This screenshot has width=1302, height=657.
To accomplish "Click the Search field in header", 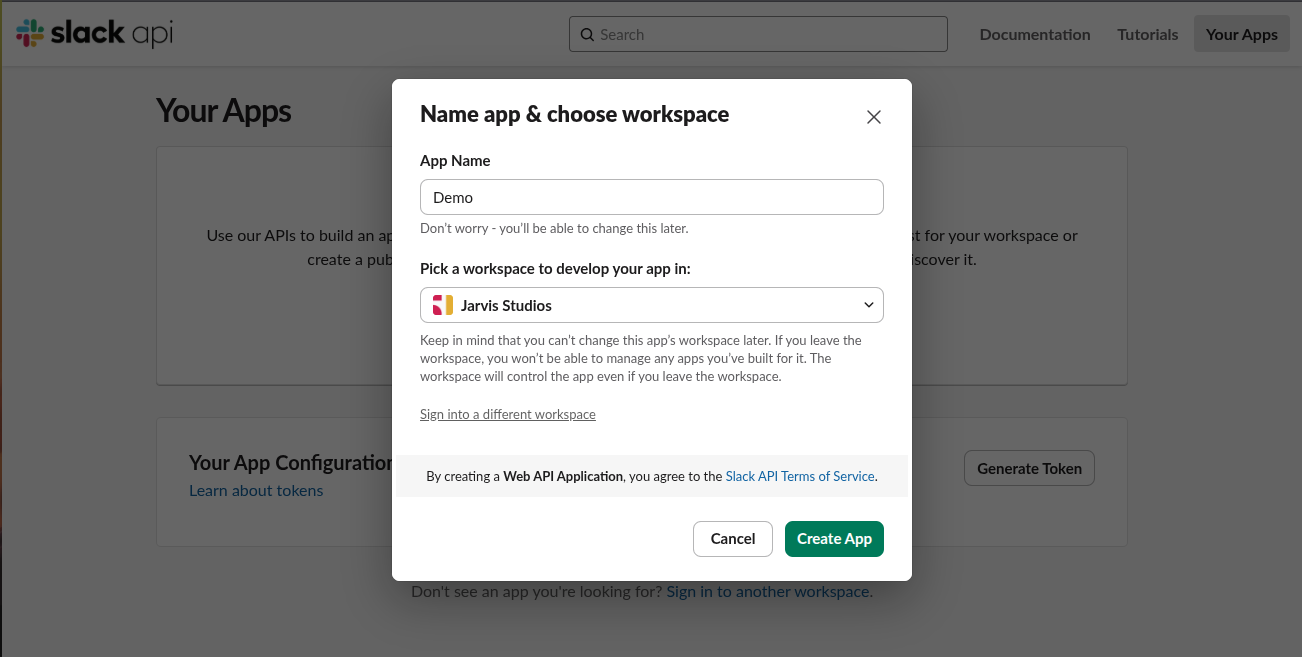I will point(758,34).
